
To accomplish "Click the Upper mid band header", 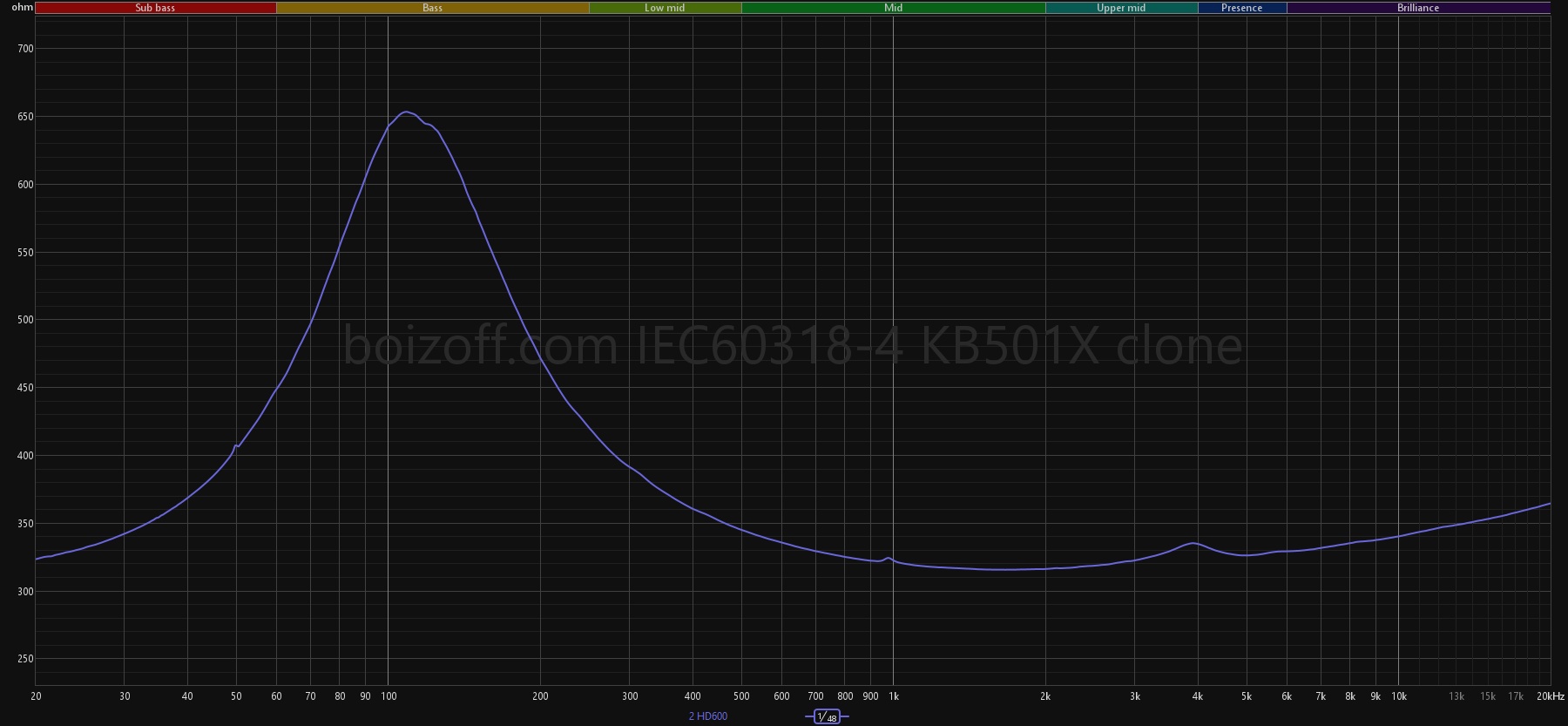I will coord(1120,8).
